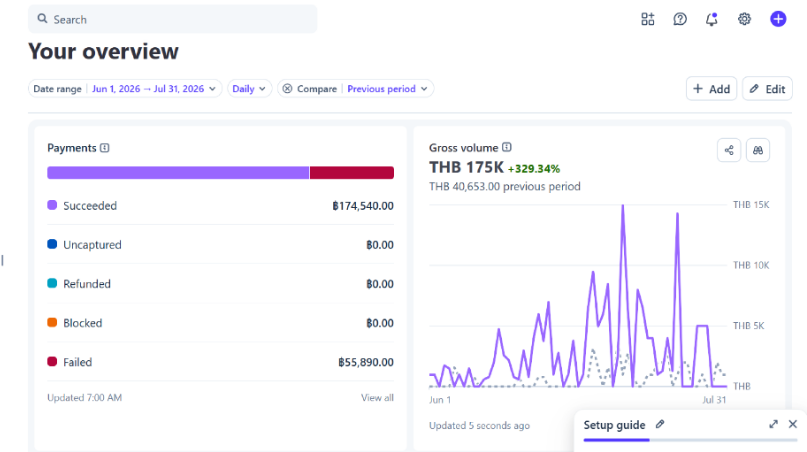807x452 pixels.
Task: Click the search magnifier icon
Action: (x=42, y=19)
